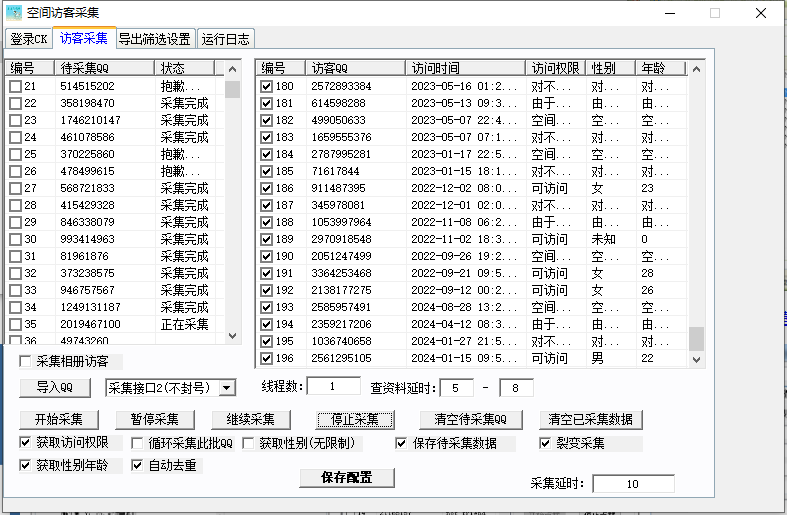The image size is (787, 515).
Task: Switch to the 运行日志 tab
Action: click(x=226, y=39)
